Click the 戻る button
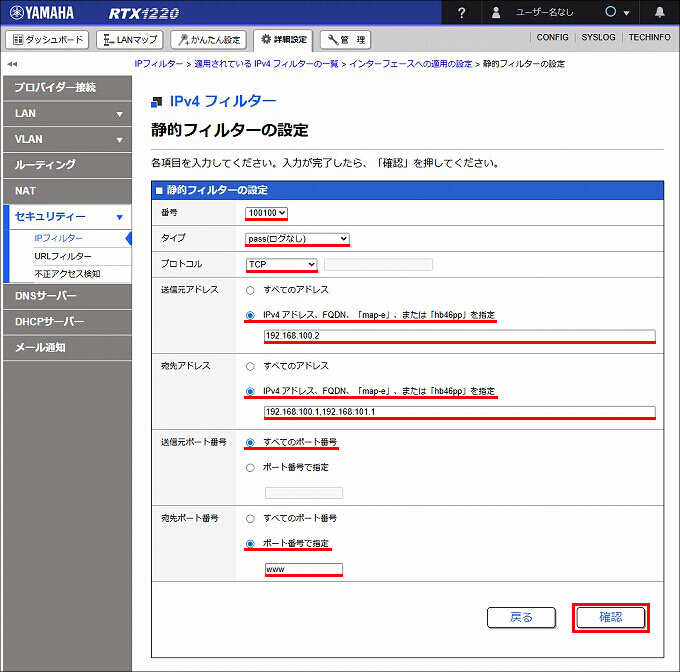The width and height of the screenshot is (680, 672). 521,617
